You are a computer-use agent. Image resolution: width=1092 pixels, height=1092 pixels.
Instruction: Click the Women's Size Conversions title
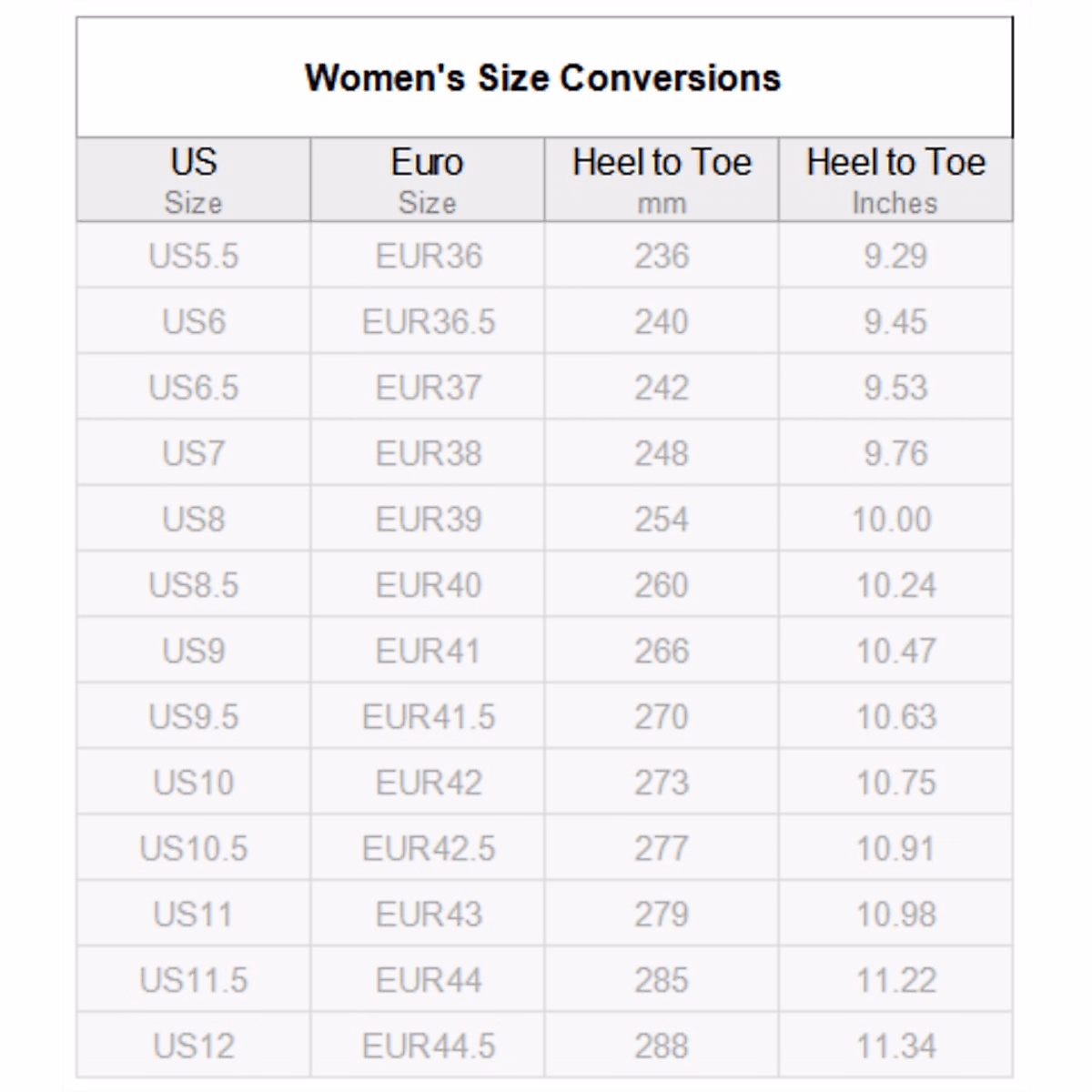pos(543,78)
